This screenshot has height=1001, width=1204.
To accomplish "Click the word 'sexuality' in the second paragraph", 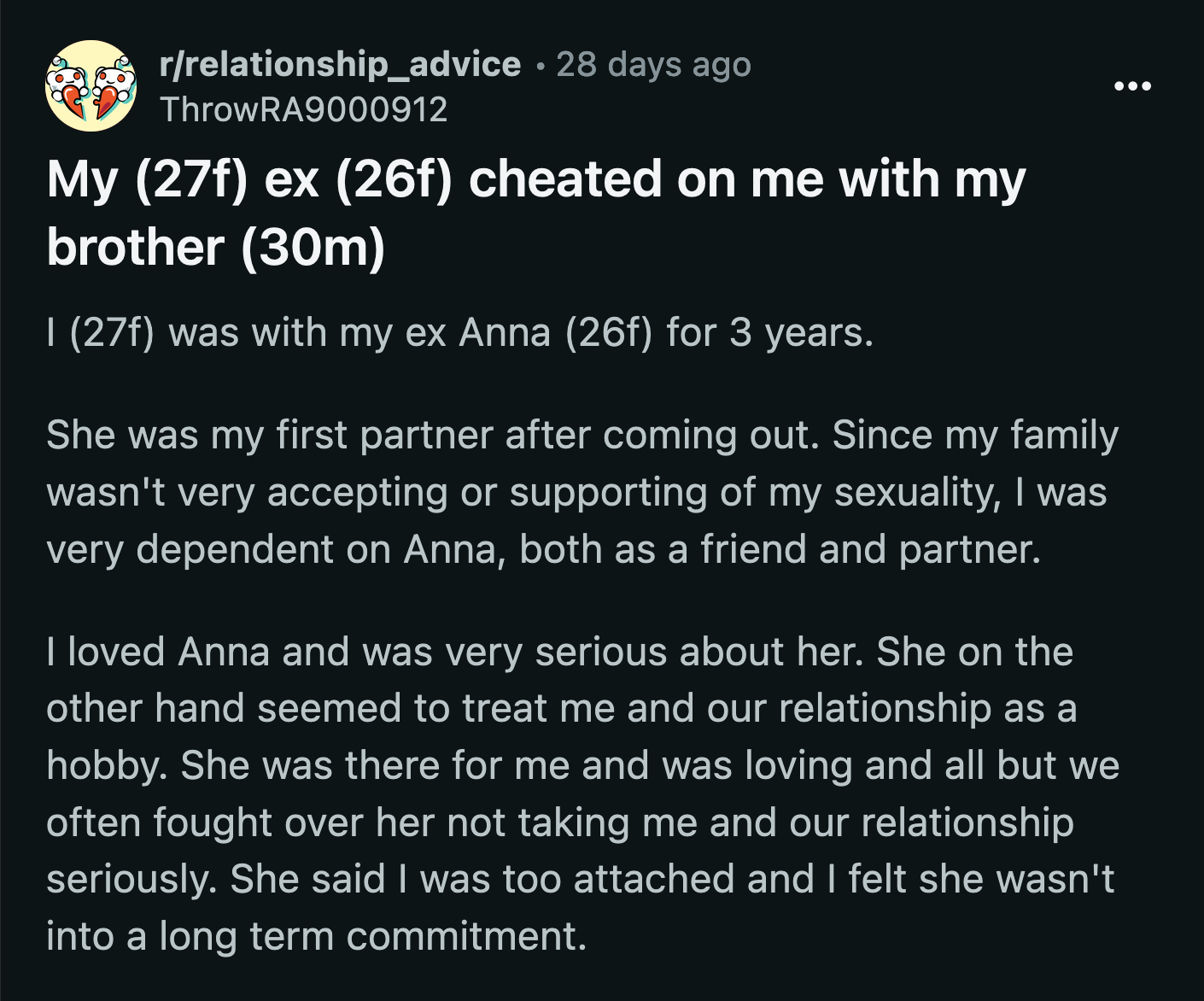I will [919, 492].
